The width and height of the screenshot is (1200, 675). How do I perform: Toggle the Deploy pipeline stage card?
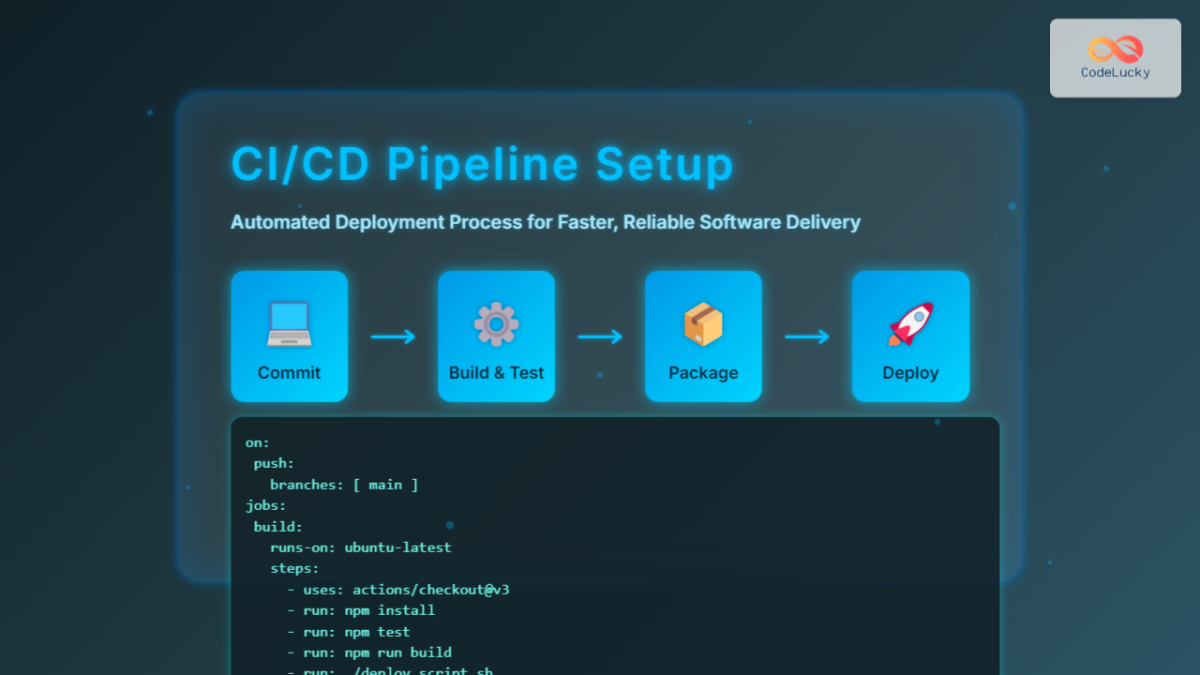click(x=910, y=336)
